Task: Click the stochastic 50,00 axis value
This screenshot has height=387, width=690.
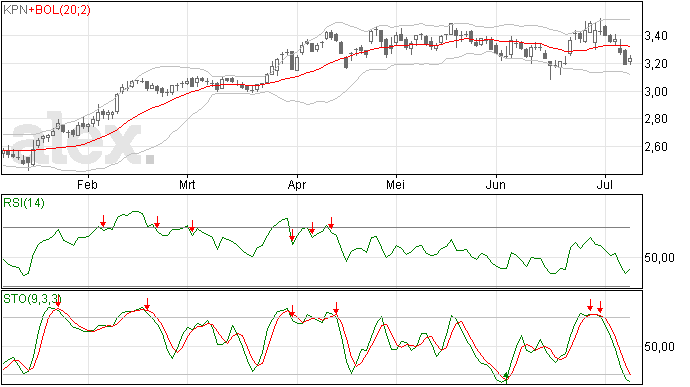Action: [659, 347]
